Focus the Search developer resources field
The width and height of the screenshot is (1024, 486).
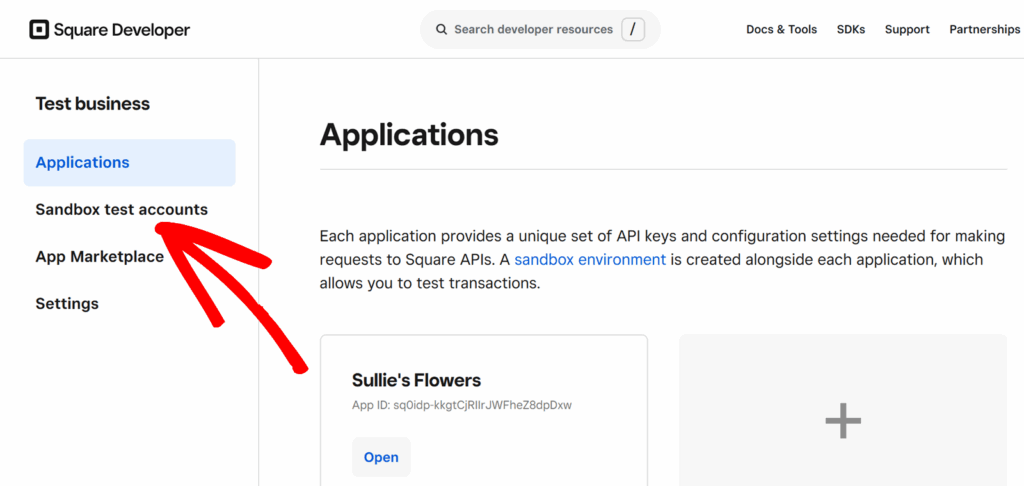(x=532, y=30)
